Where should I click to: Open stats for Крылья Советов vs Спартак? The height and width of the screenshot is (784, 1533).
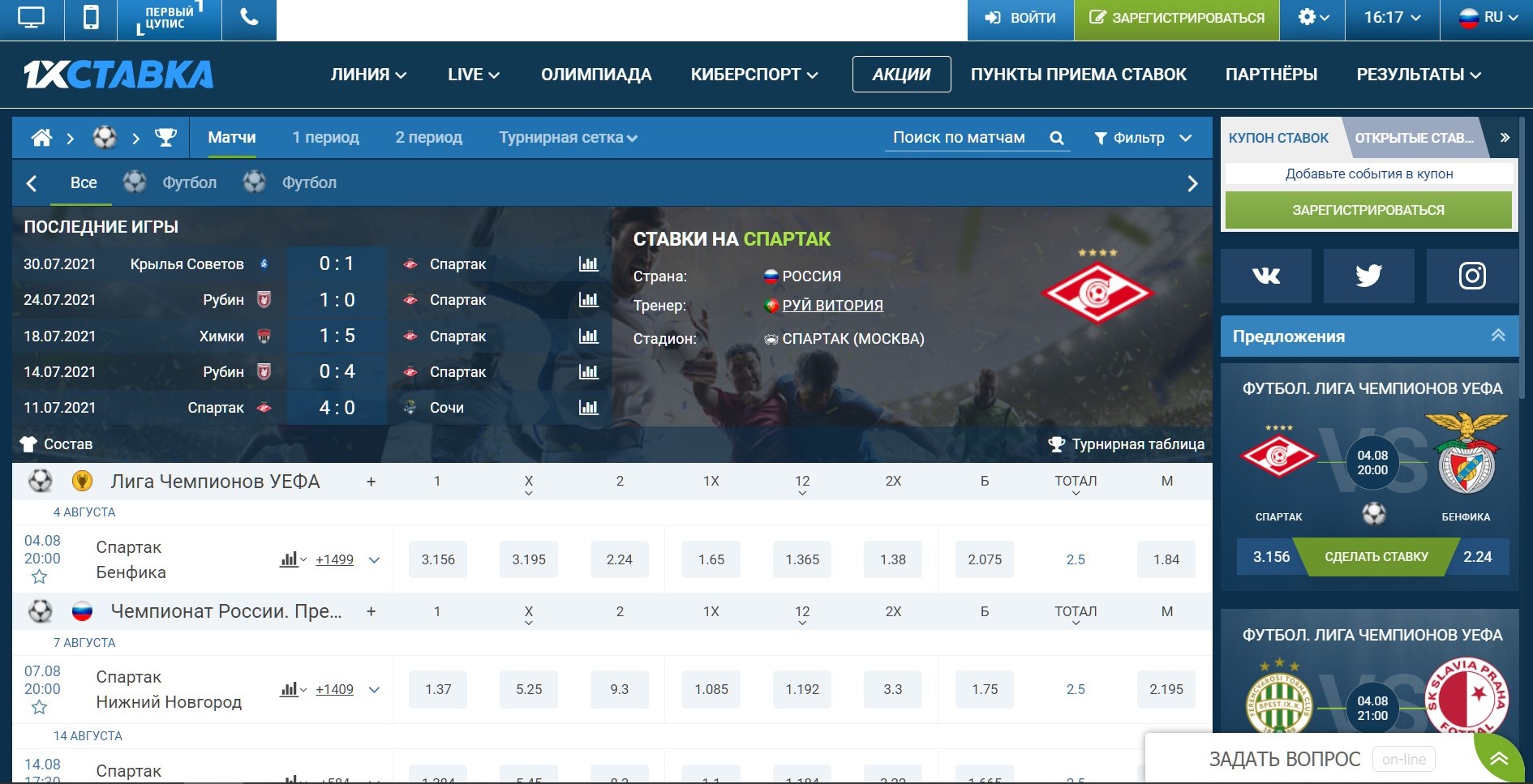click(x=589, y=263)
